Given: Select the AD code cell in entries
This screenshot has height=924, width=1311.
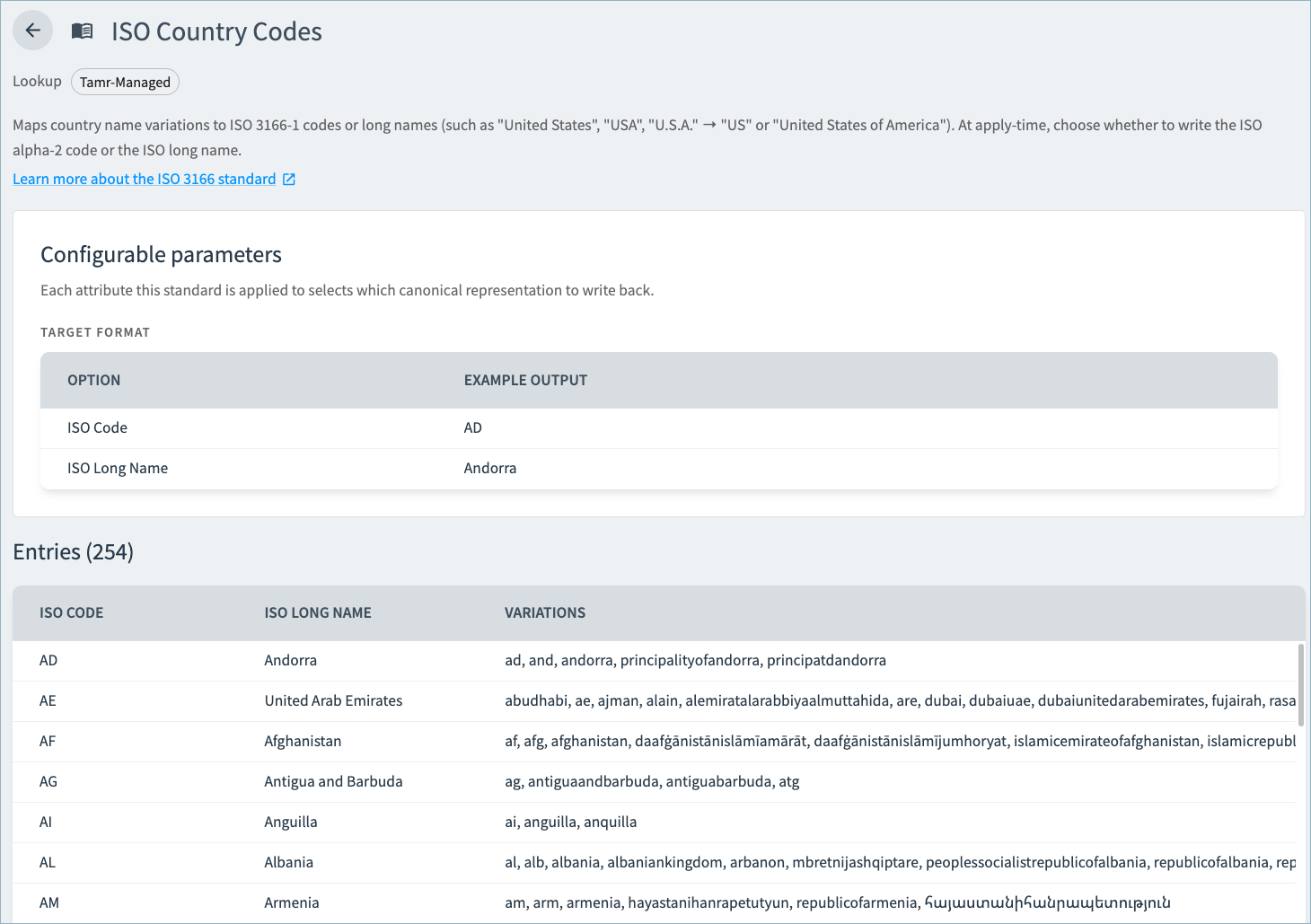Looking at the screenshot, I should pyautogui.click(x=48, y=660).
